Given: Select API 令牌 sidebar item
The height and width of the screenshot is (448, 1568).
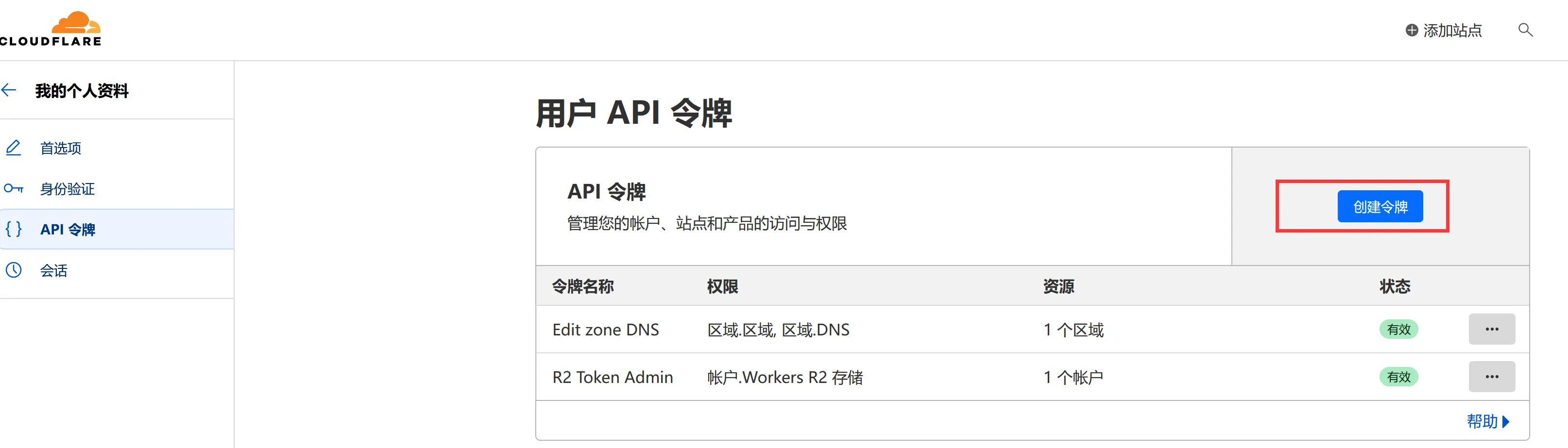Looking at the screenshot, I should click(x=117, y=229).
